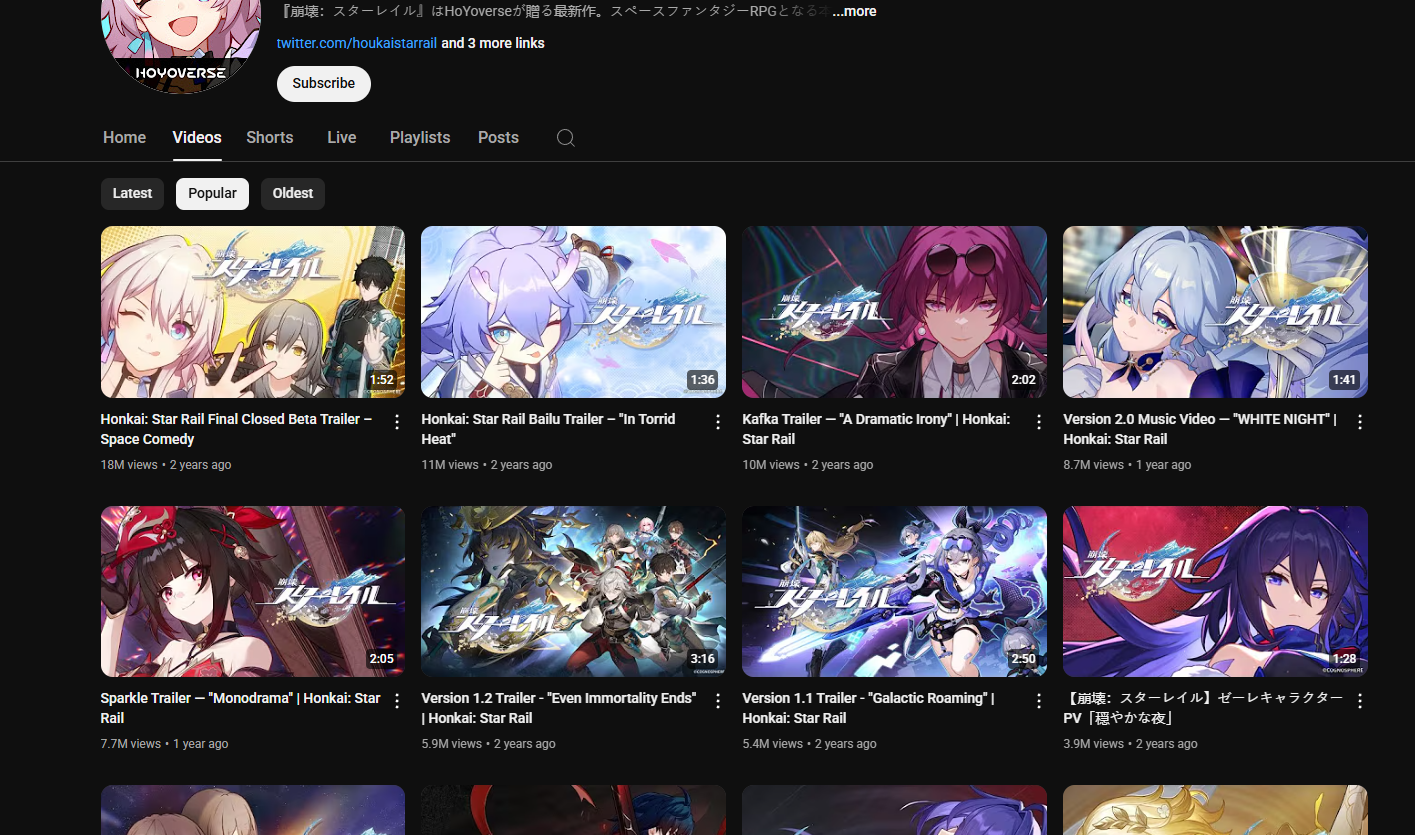Sort videos by Latest

tap(132, 193)
